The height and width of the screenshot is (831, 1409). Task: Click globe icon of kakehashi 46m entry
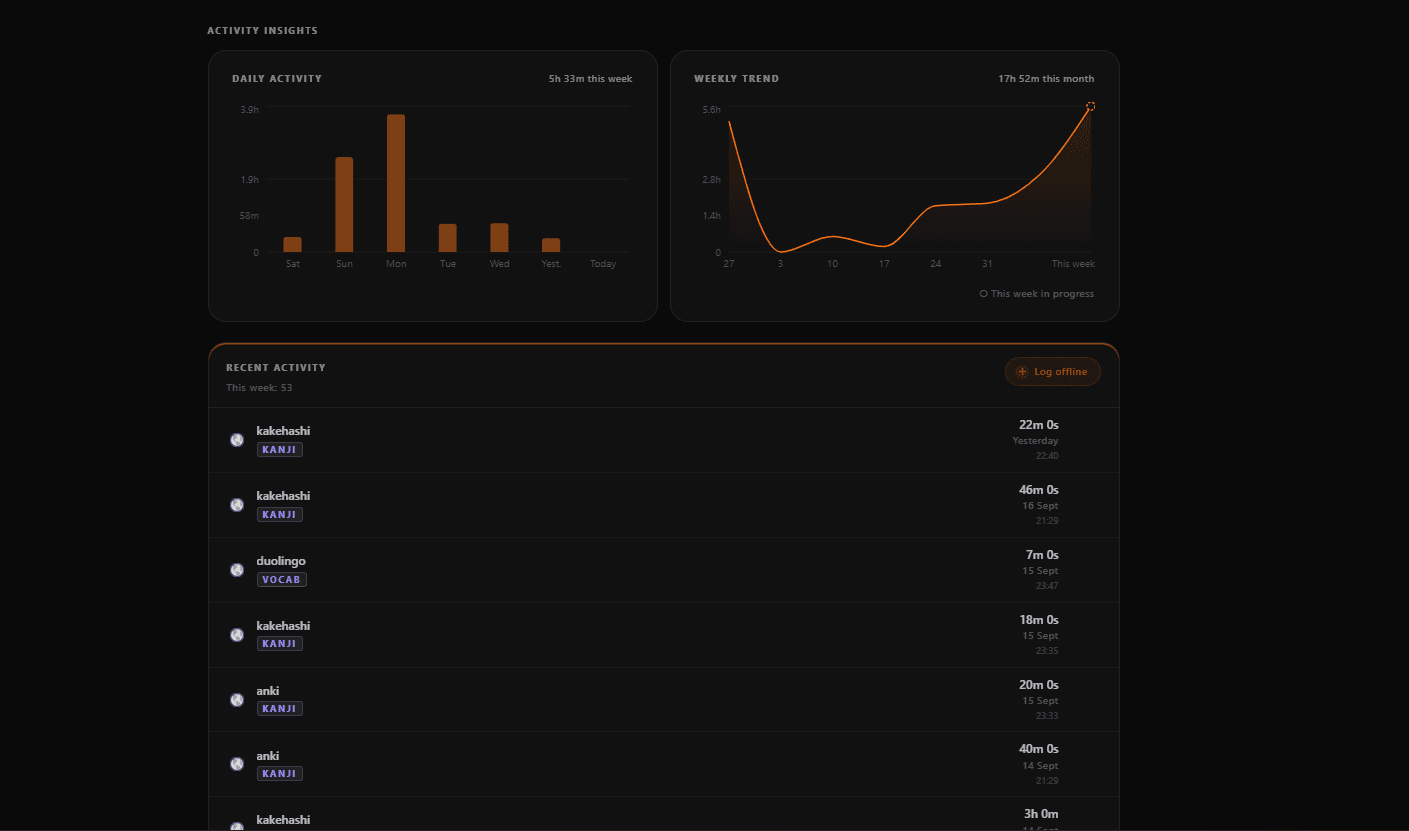[237, 505]
